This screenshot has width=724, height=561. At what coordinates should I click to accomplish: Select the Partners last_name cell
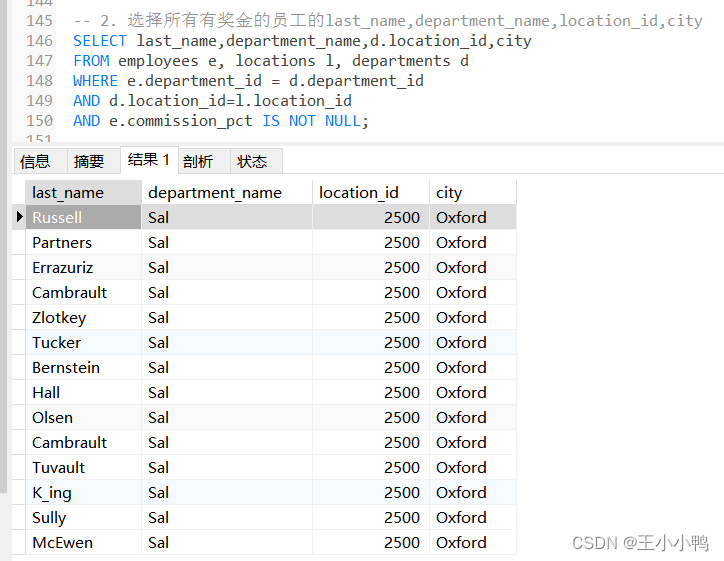point(83,242)
